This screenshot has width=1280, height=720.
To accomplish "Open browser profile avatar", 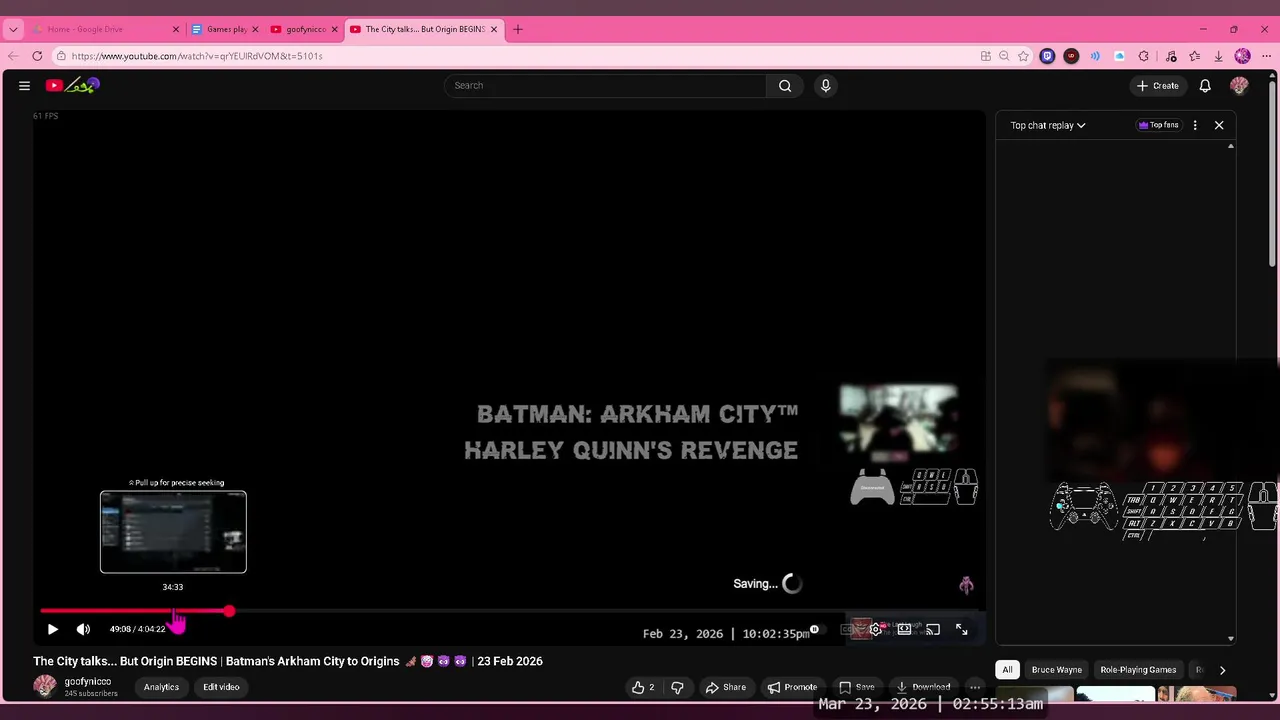I will pyautogui.click(x=1243, y=56).
